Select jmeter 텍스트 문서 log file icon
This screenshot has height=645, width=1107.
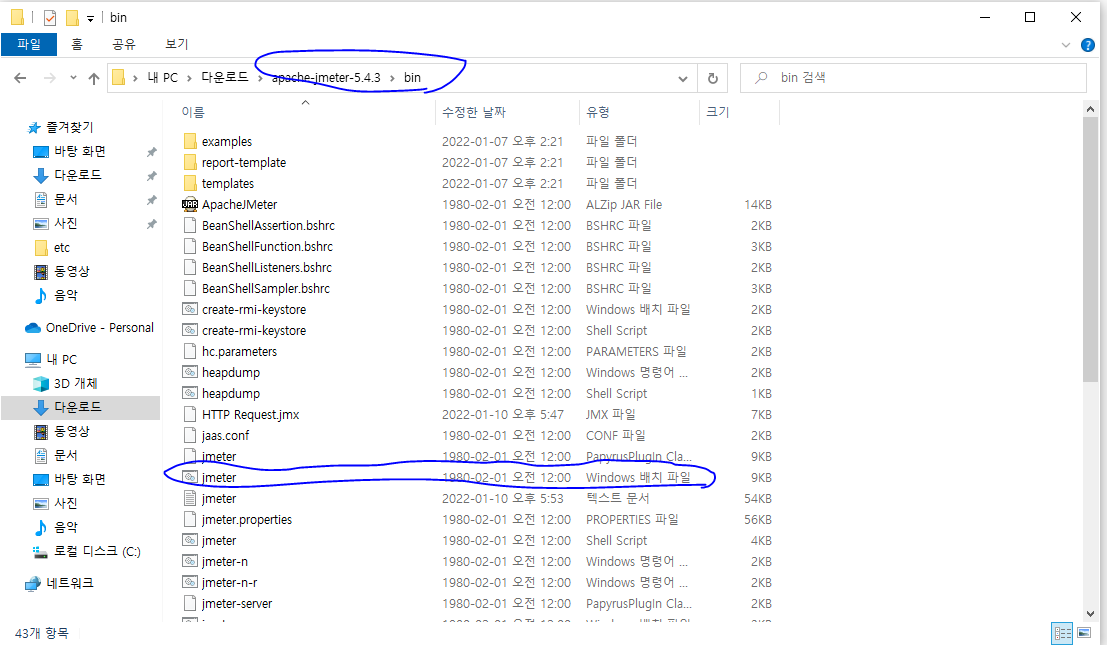[x=190, y=498]
